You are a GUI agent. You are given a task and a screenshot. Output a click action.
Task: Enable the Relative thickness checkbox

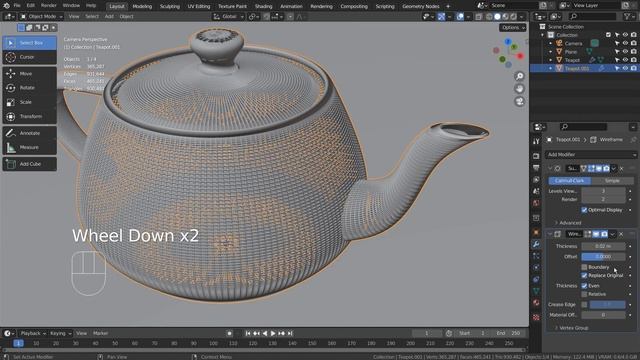[584, 294]
